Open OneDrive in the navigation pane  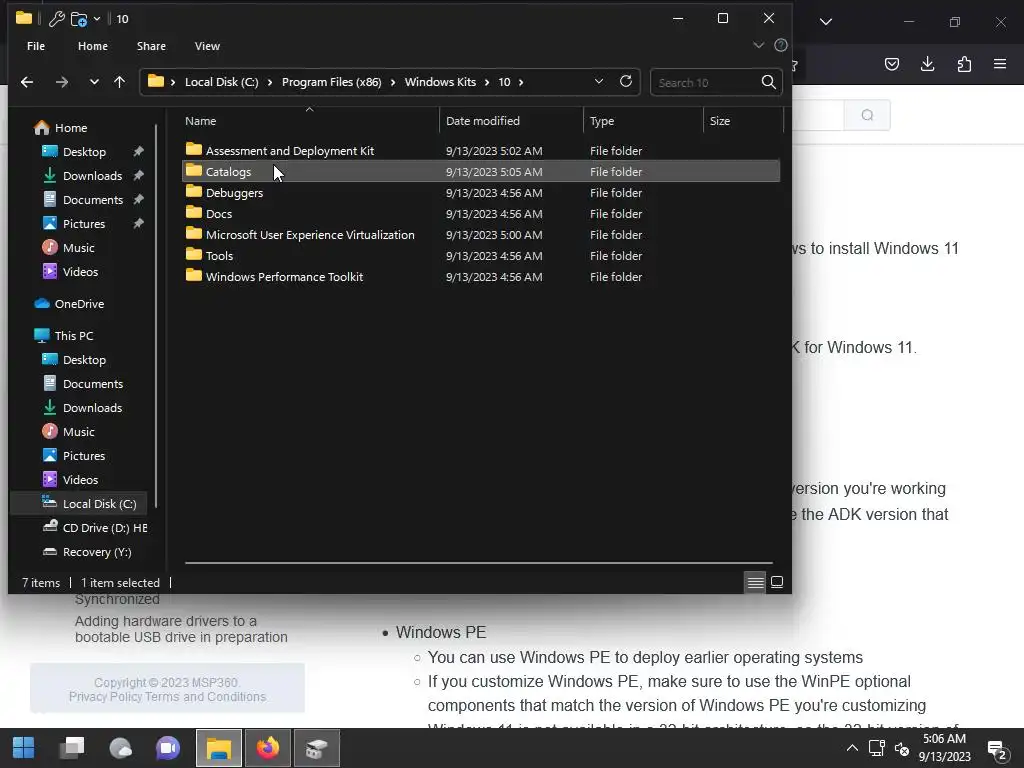point(79,304)
